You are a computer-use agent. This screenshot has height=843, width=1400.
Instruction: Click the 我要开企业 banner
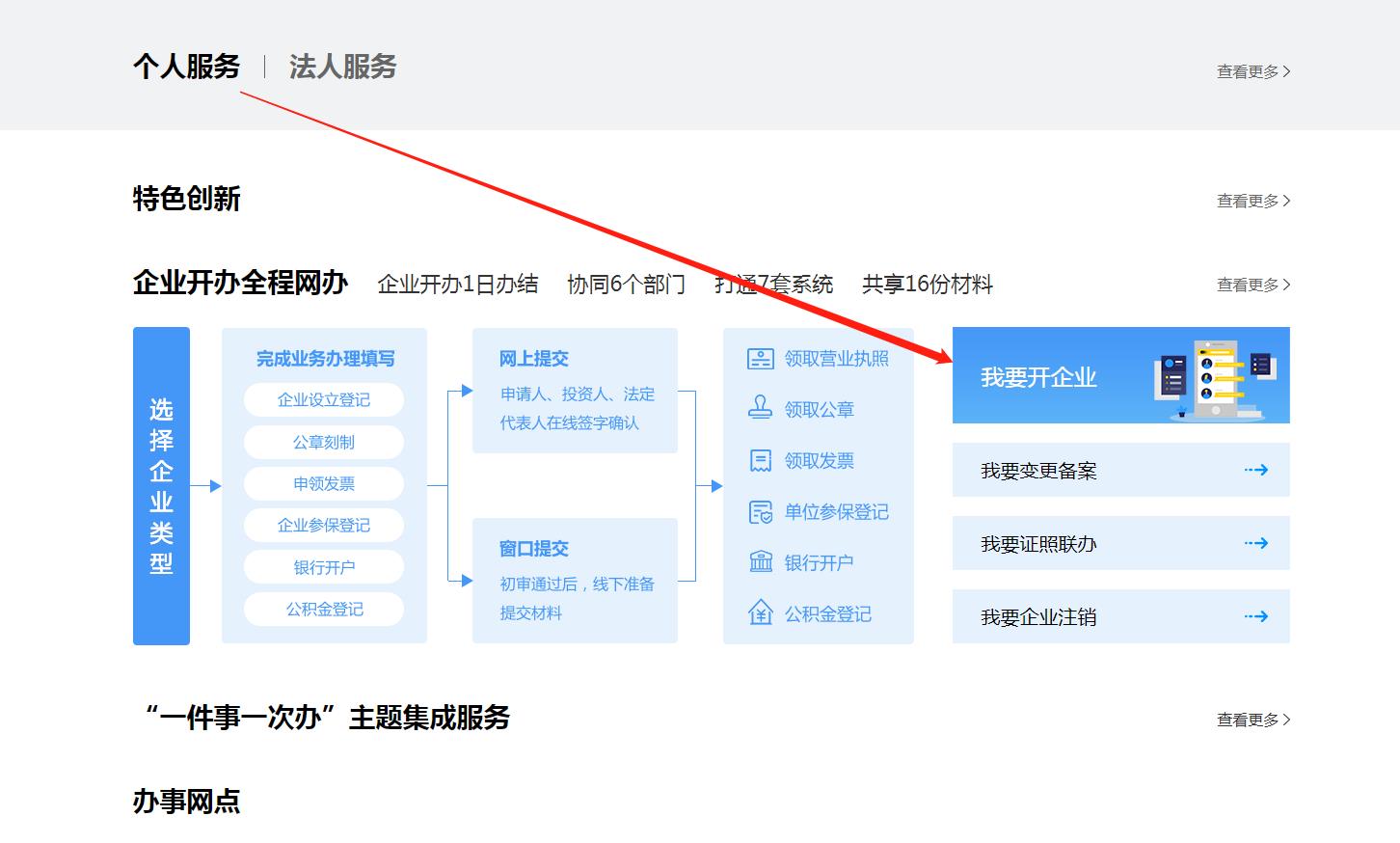coord(1120,375)
